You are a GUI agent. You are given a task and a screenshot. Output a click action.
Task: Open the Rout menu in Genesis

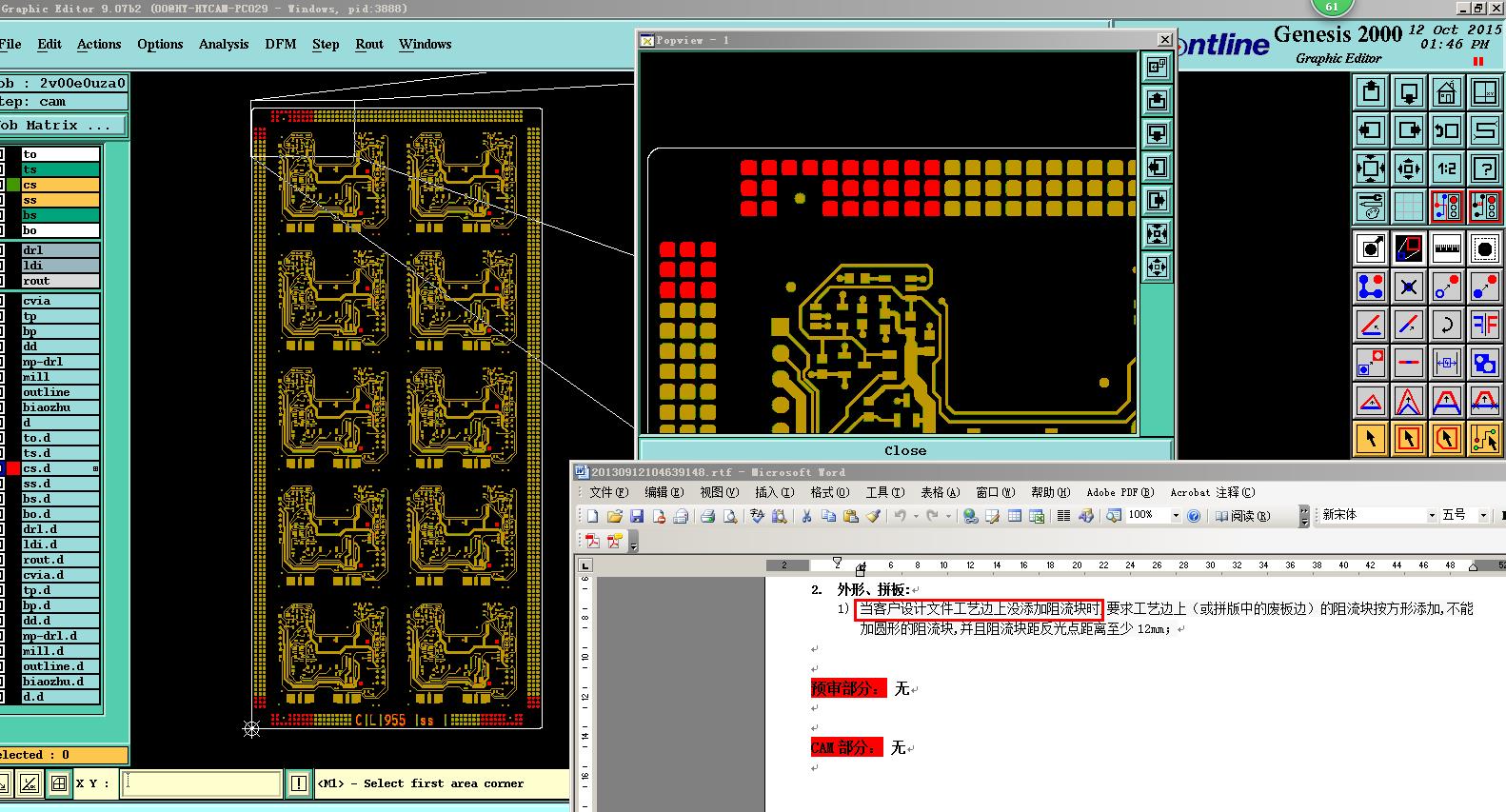point(369,44)
